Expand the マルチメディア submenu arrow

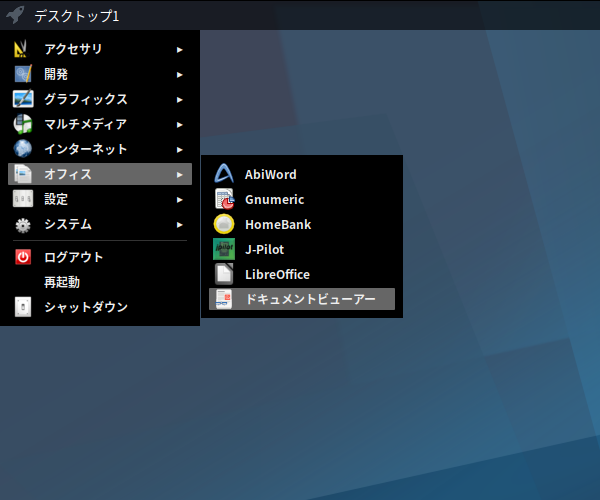click(179, 125)
